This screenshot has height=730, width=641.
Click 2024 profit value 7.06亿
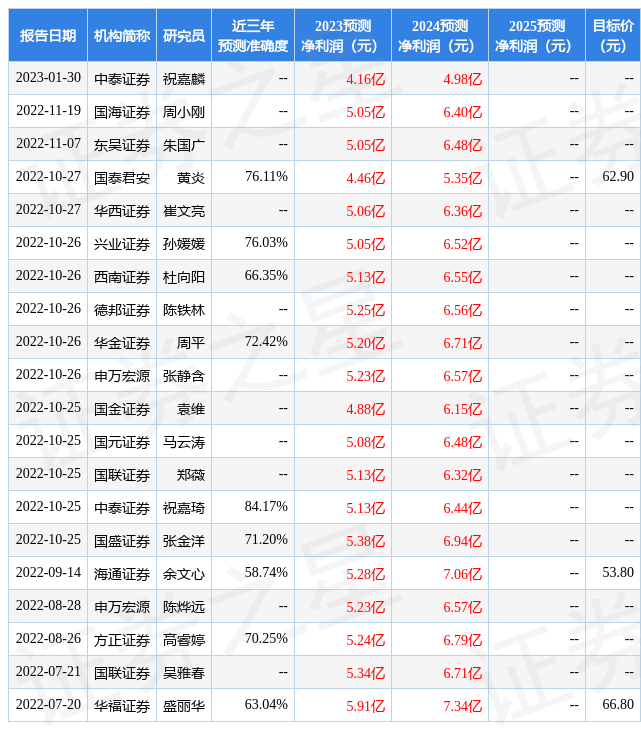pyautogui.click(x=462, y=574)
